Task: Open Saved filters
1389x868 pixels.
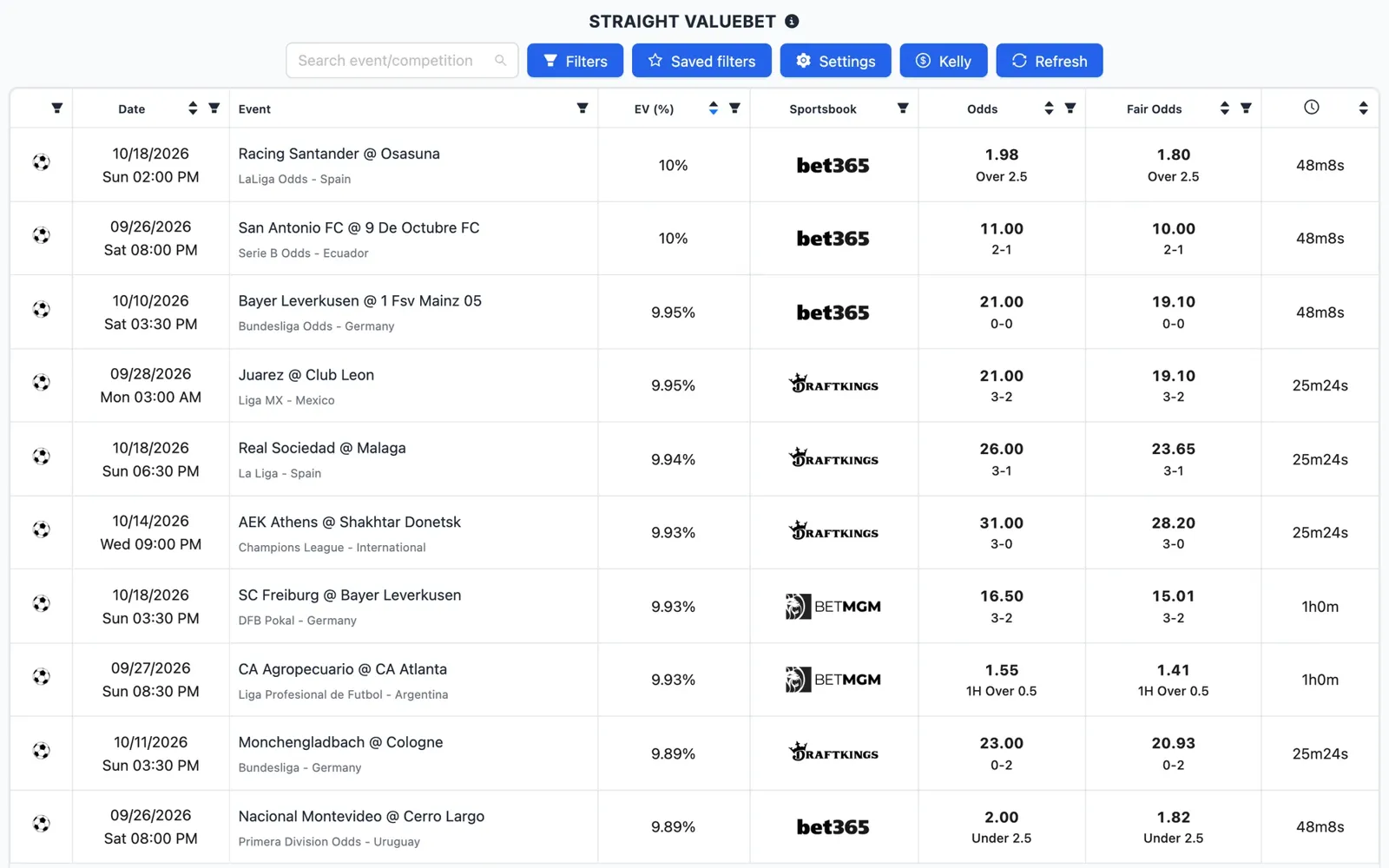Action: pos(701,61)
